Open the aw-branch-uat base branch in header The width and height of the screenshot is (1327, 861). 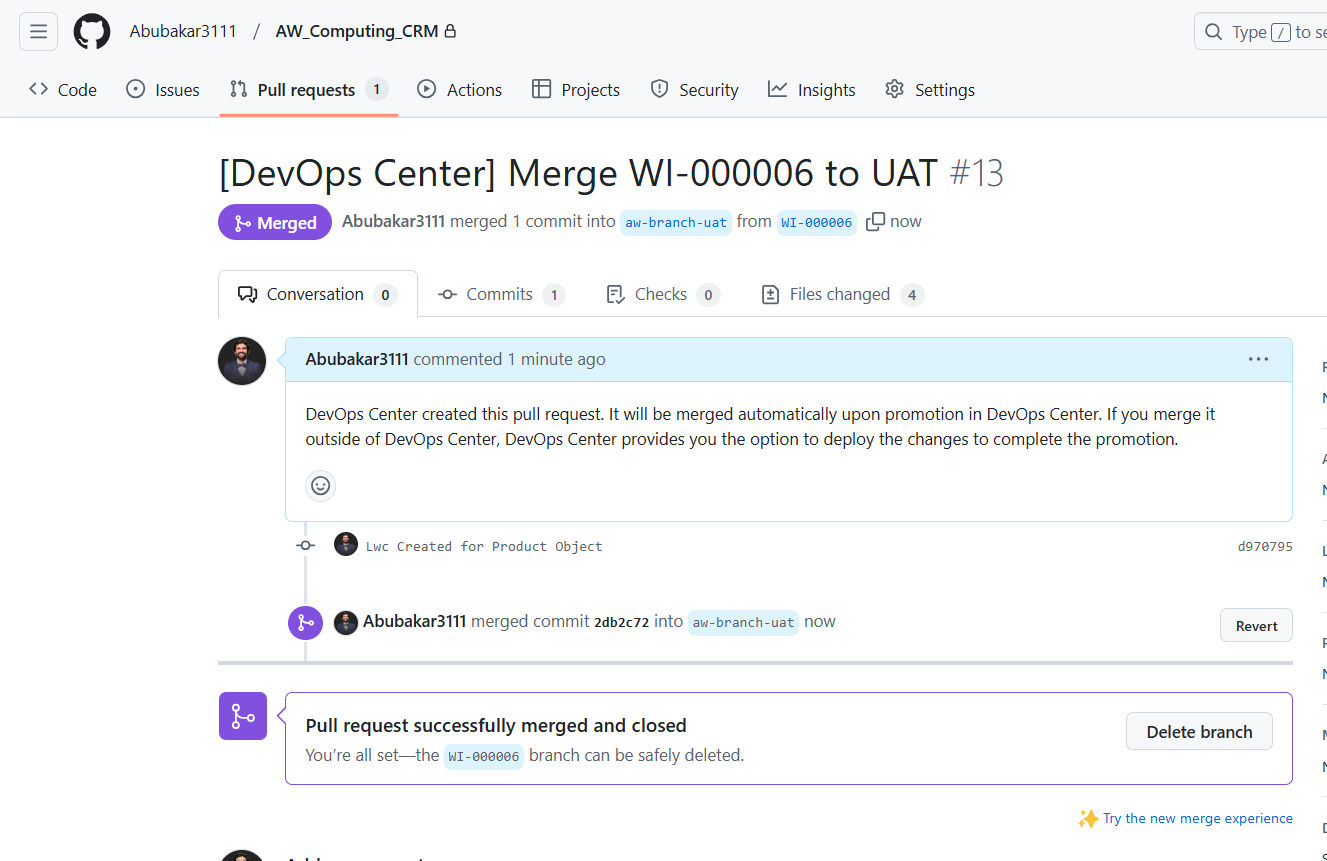(x=676, y=222)
